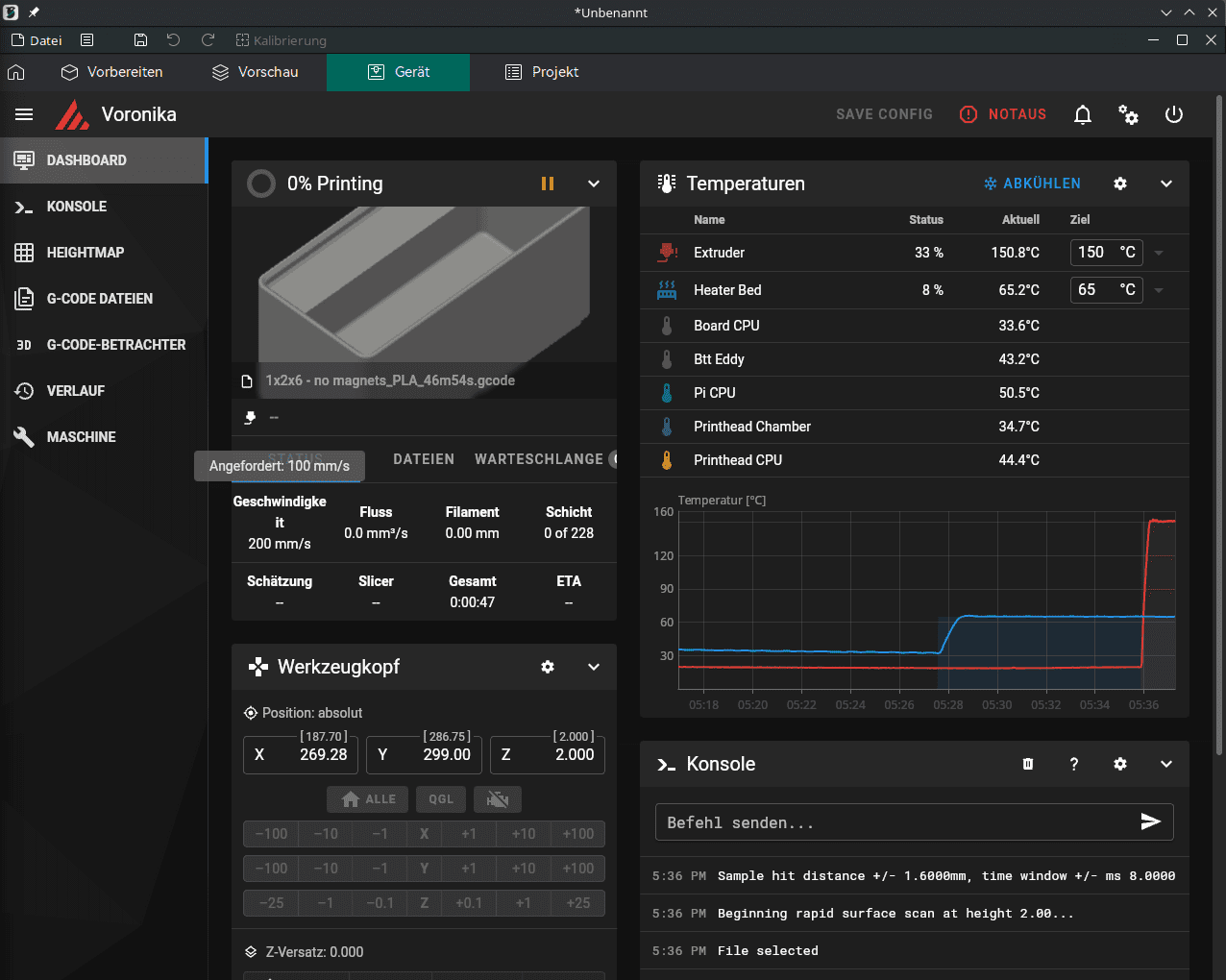Toggle the hamburger sidebar menu
This screenshot has height=980, width=1226.
pyautogui.click(x=24, y=114)
